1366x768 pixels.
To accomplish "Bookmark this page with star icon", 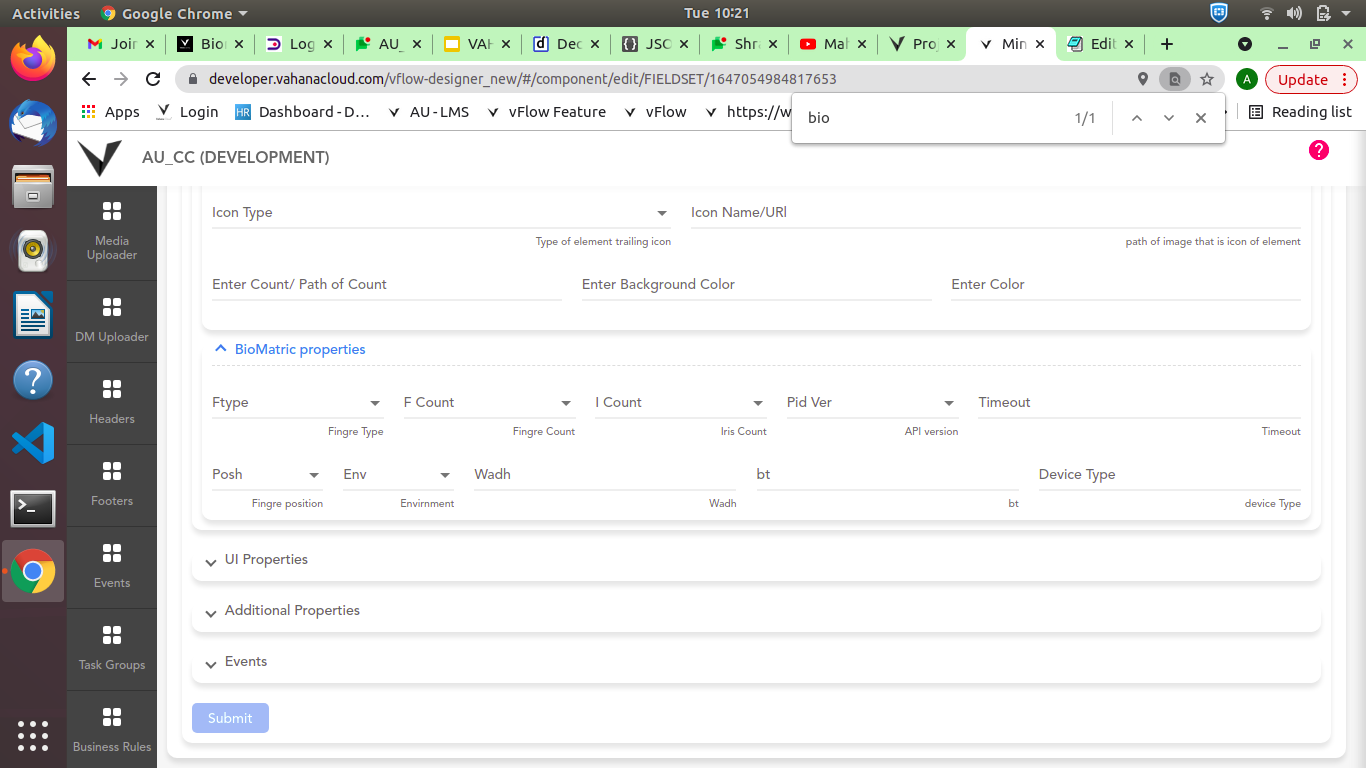I will (x=1207, y=79).
